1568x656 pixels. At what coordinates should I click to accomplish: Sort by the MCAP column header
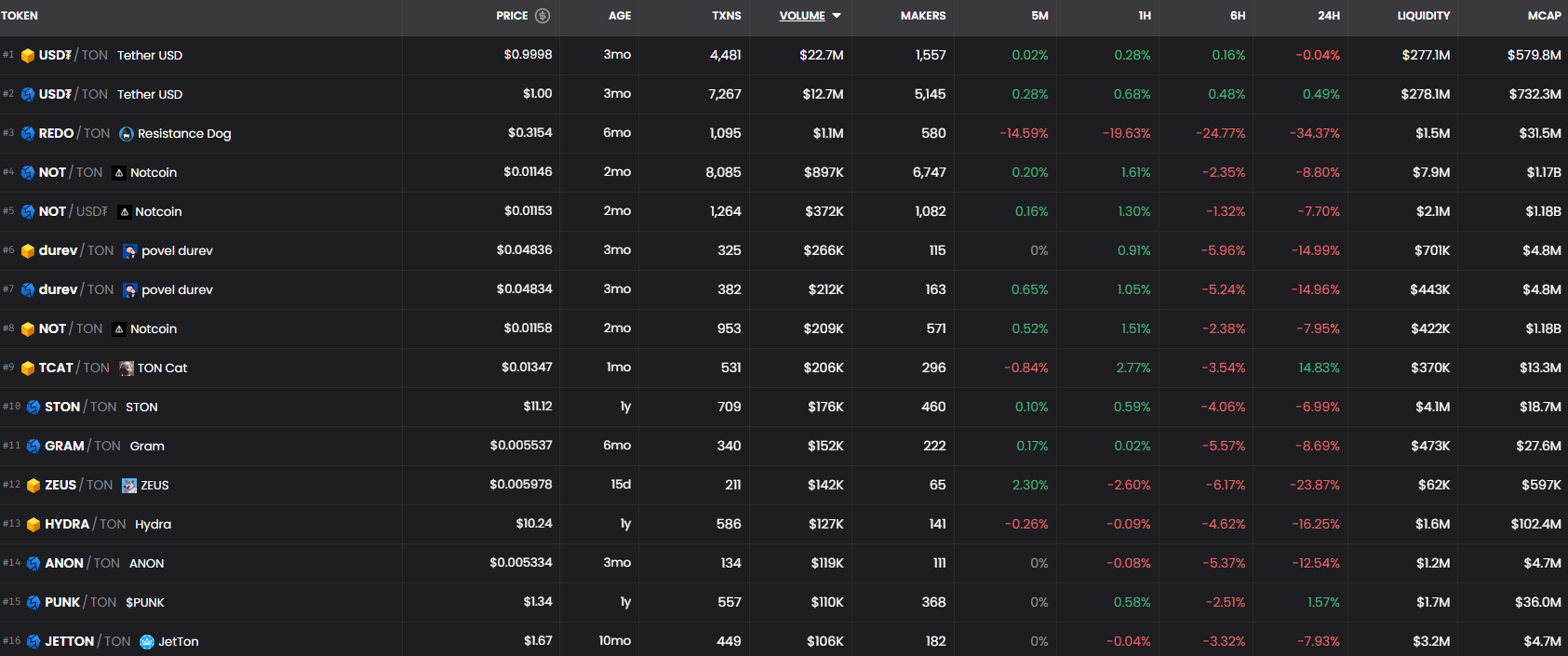[x=1545, y=16]
